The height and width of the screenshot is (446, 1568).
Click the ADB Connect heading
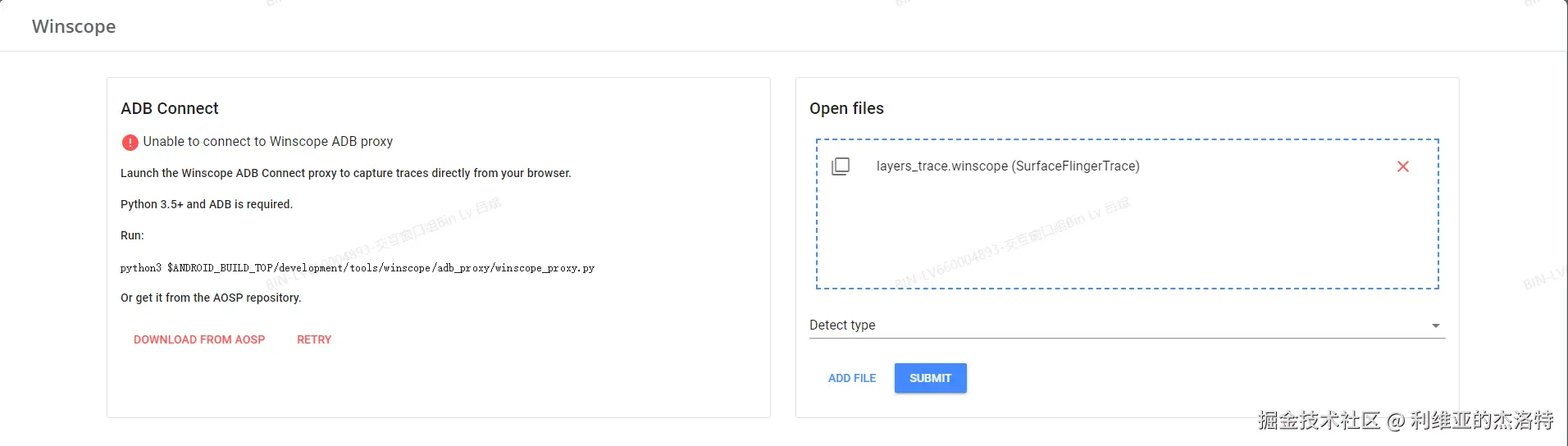pos(170,108)
